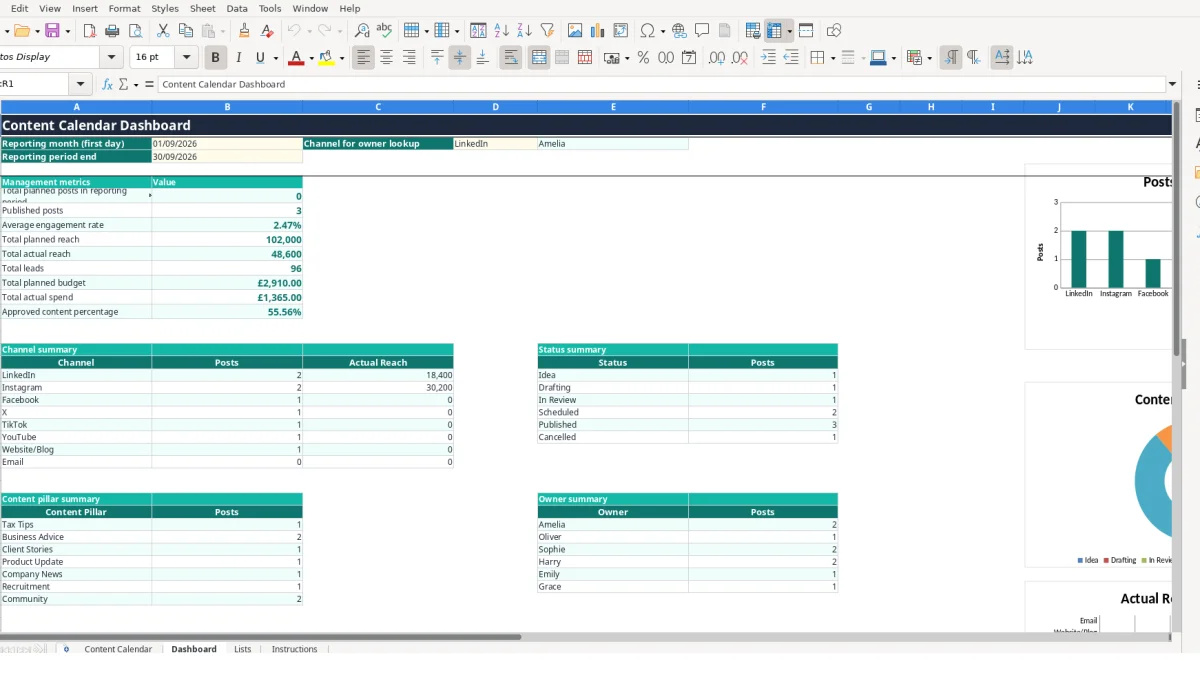
Task: Click Define Print Area icon
Action: coord(753,31)
